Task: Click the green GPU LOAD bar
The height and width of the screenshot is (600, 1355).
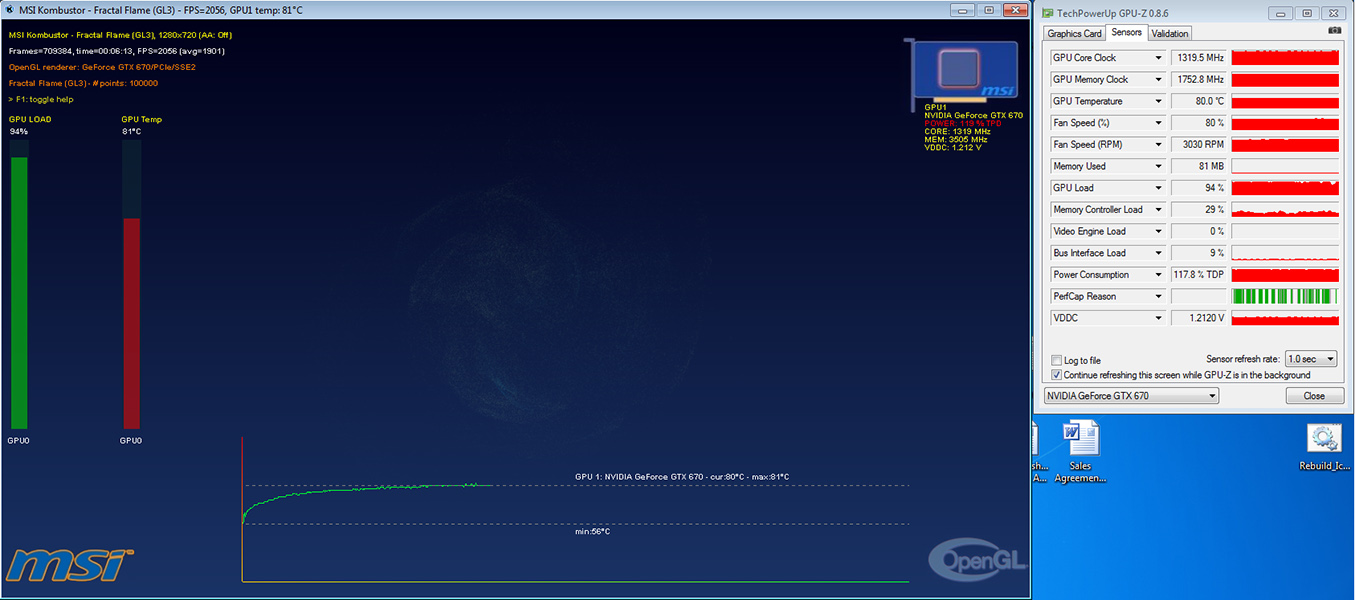Action: click(x=19, y=293)
